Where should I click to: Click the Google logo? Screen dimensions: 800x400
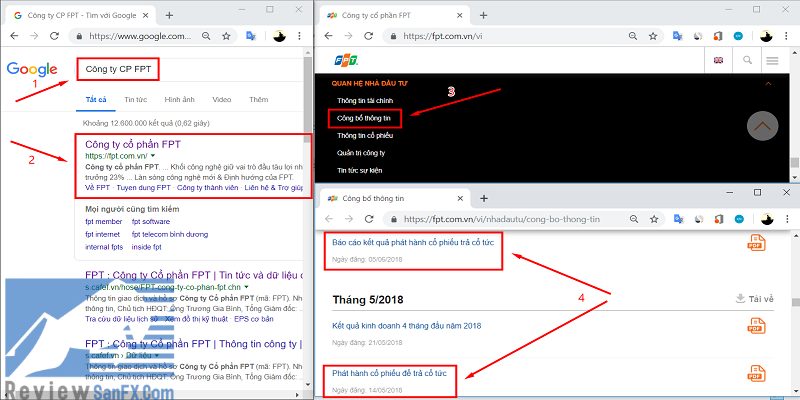pos(32,69)
